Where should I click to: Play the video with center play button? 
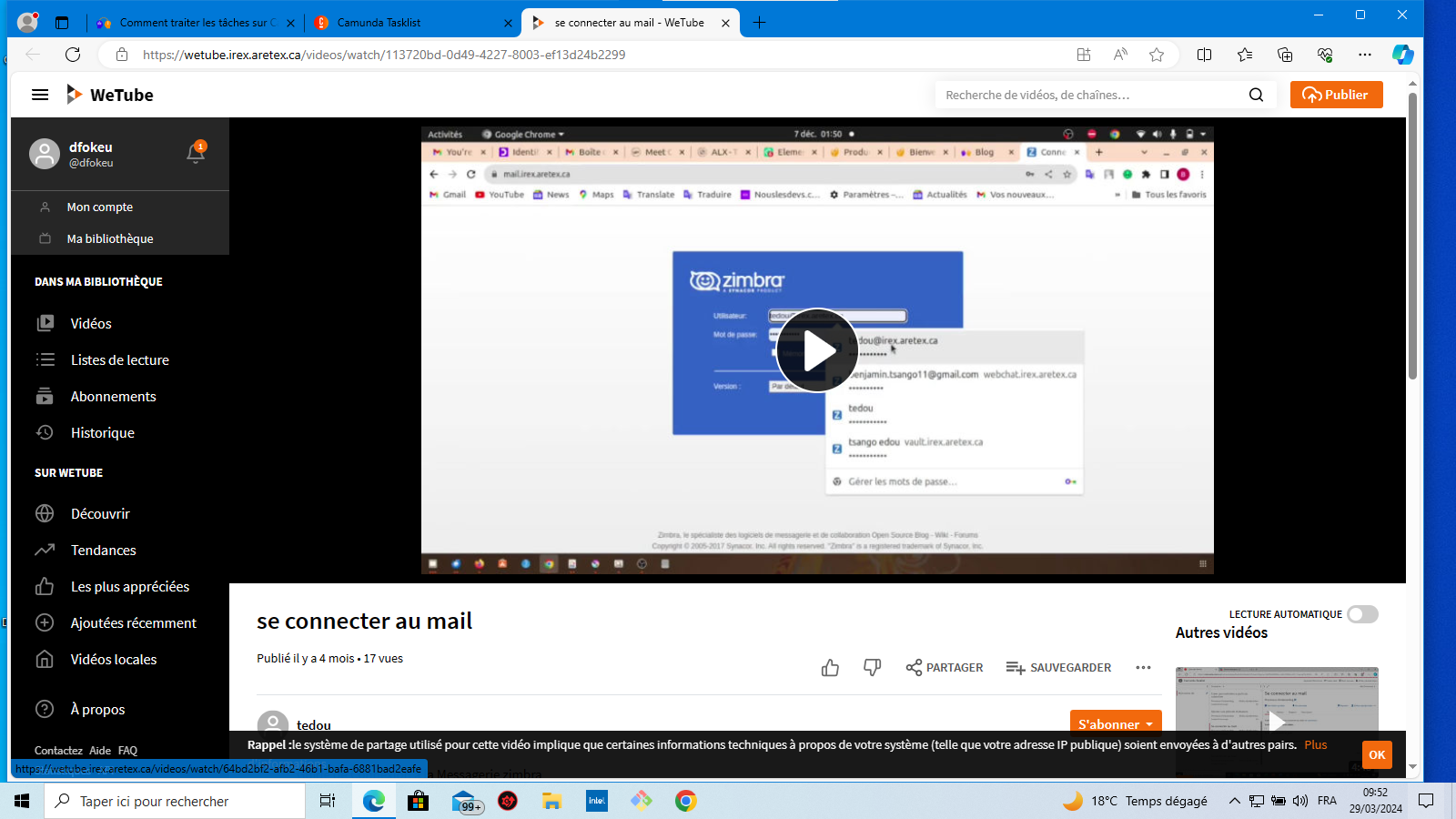(x=817, y=350)
